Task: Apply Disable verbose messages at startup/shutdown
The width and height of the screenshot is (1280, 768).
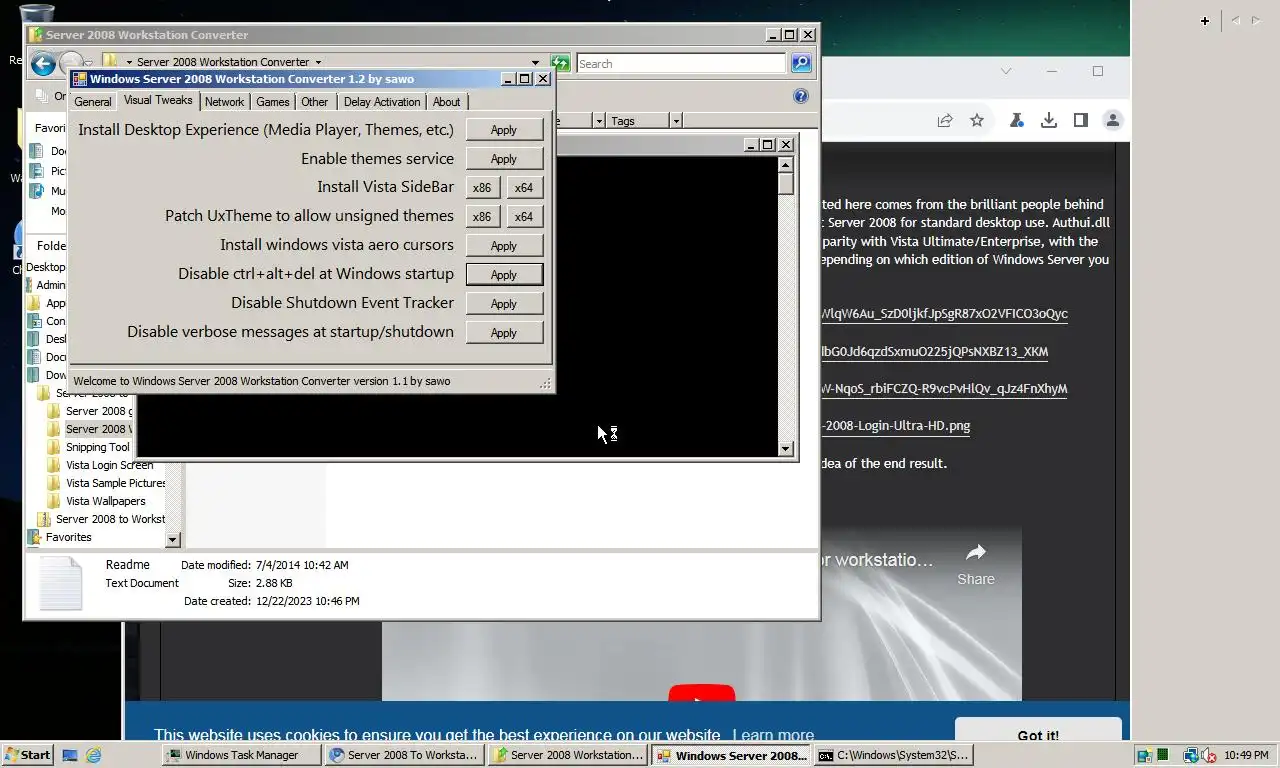Action: click(x=504, y=333)
